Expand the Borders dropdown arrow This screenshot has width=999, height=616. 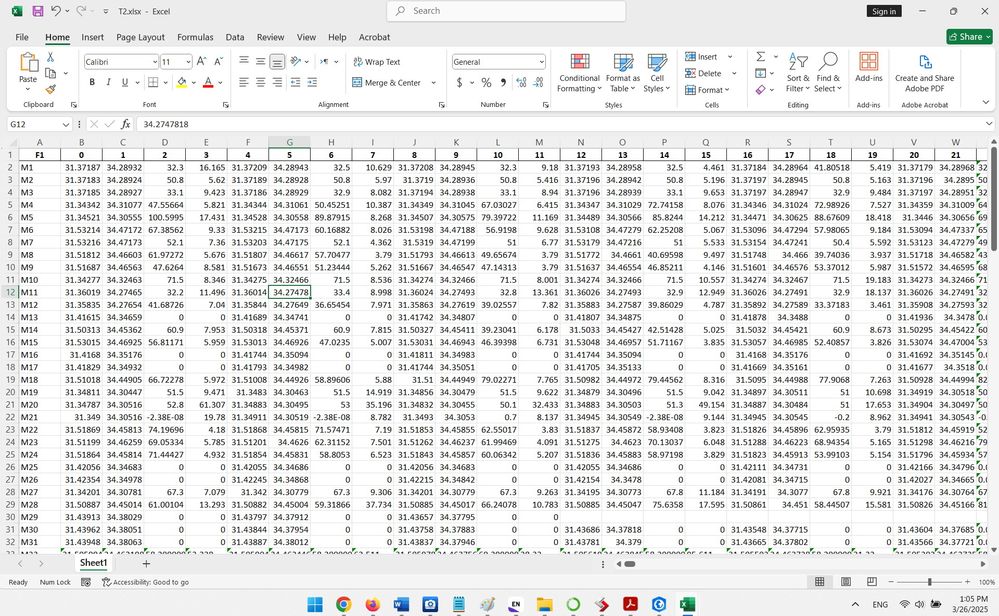tap(166, 83)
